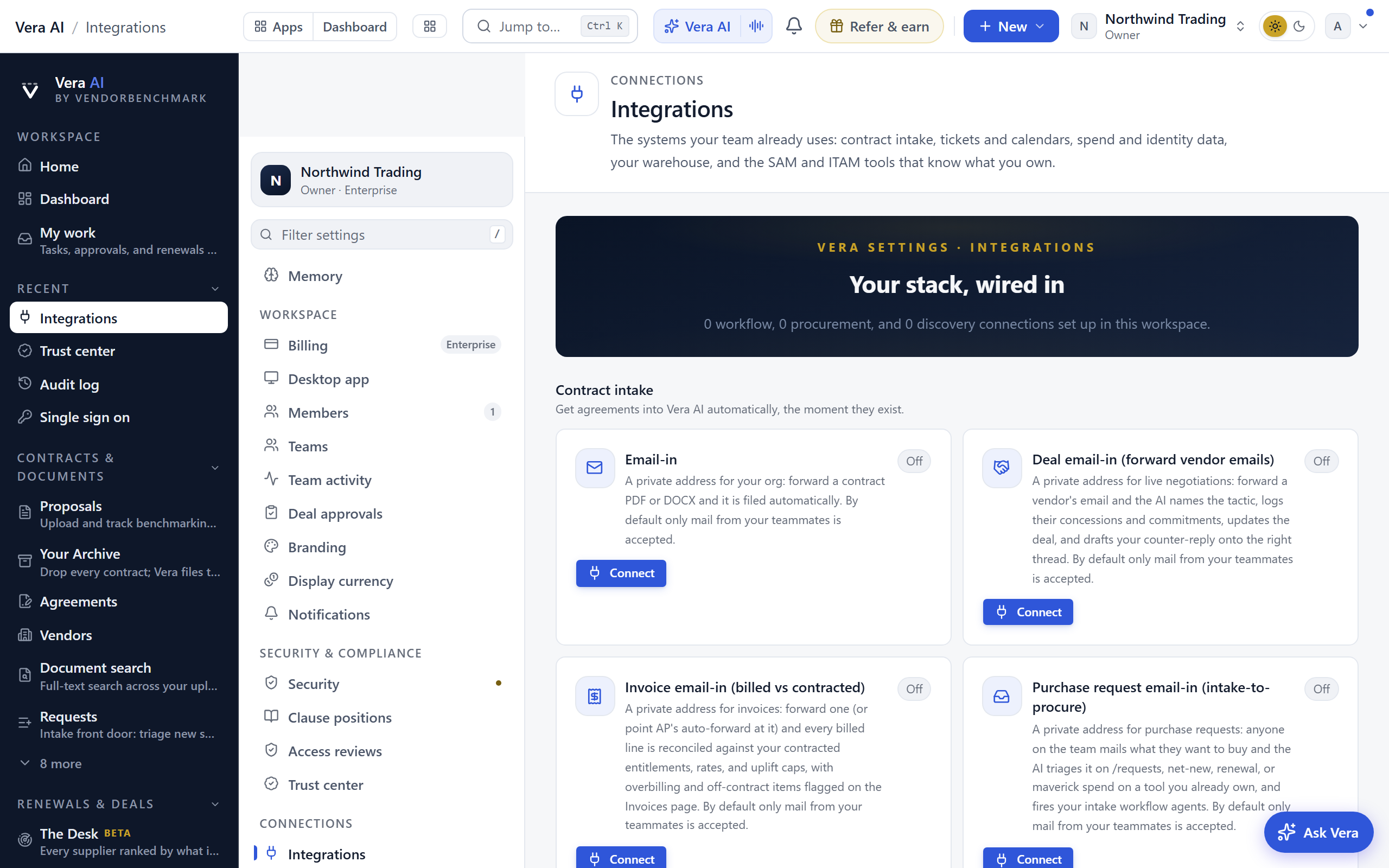Connect Invoice email-in integration
Viewport: 1389px width, 868px height.
click(x=621, y=858)
